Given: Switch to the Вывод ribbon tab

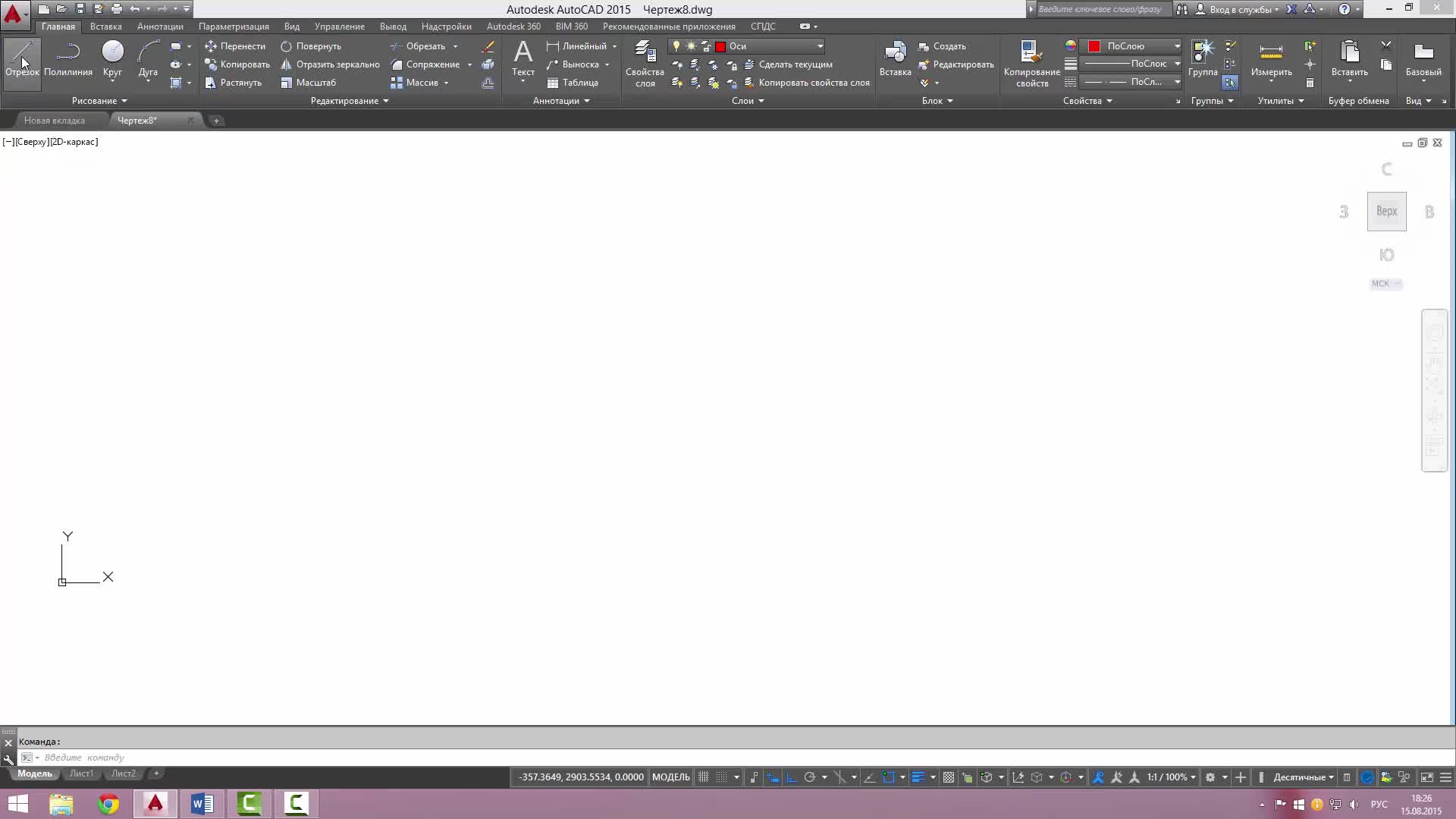Looking at the screenshot, I should point(393,27).
